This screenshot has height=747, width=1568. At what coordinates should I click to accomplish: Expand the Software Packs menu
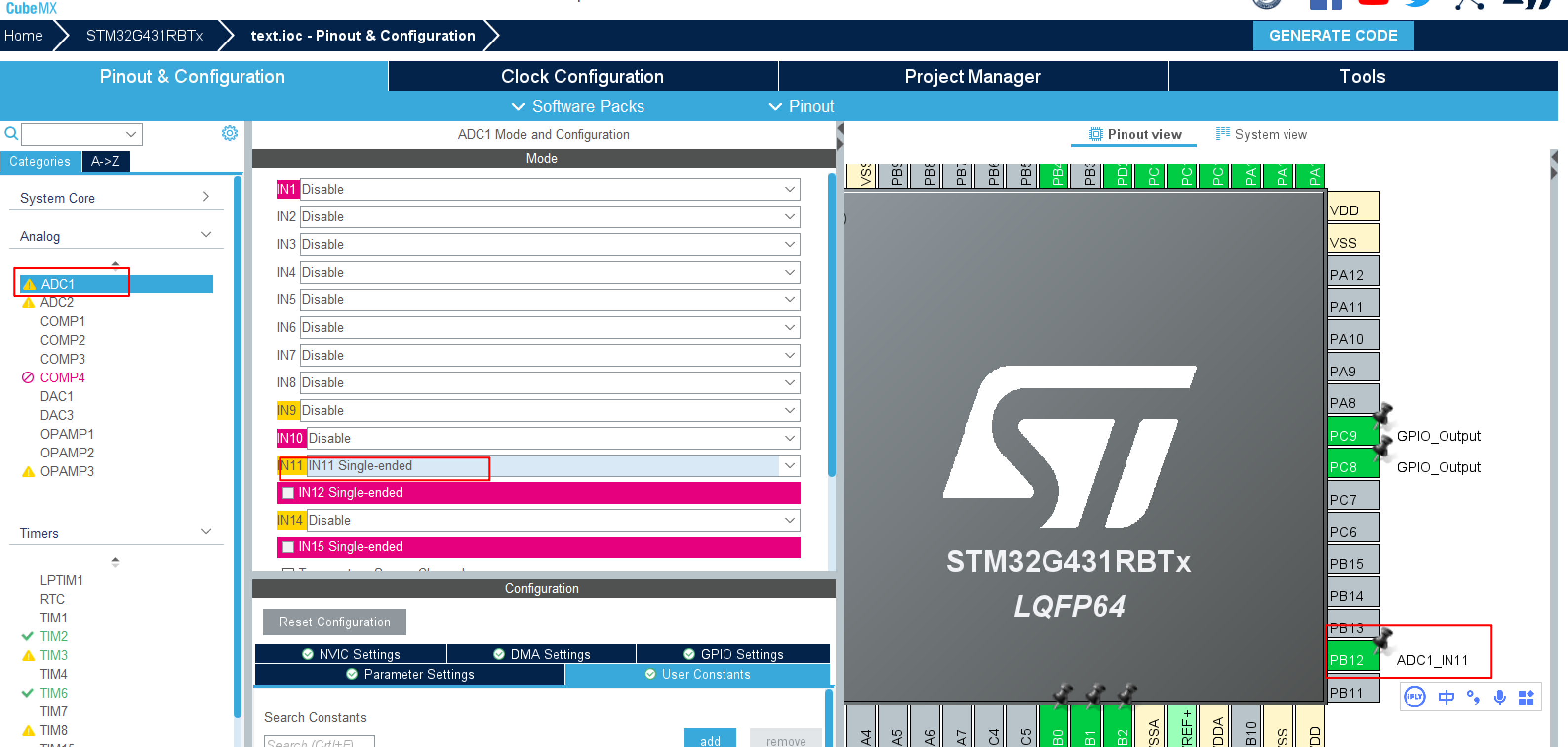click(x=578, y=106)
